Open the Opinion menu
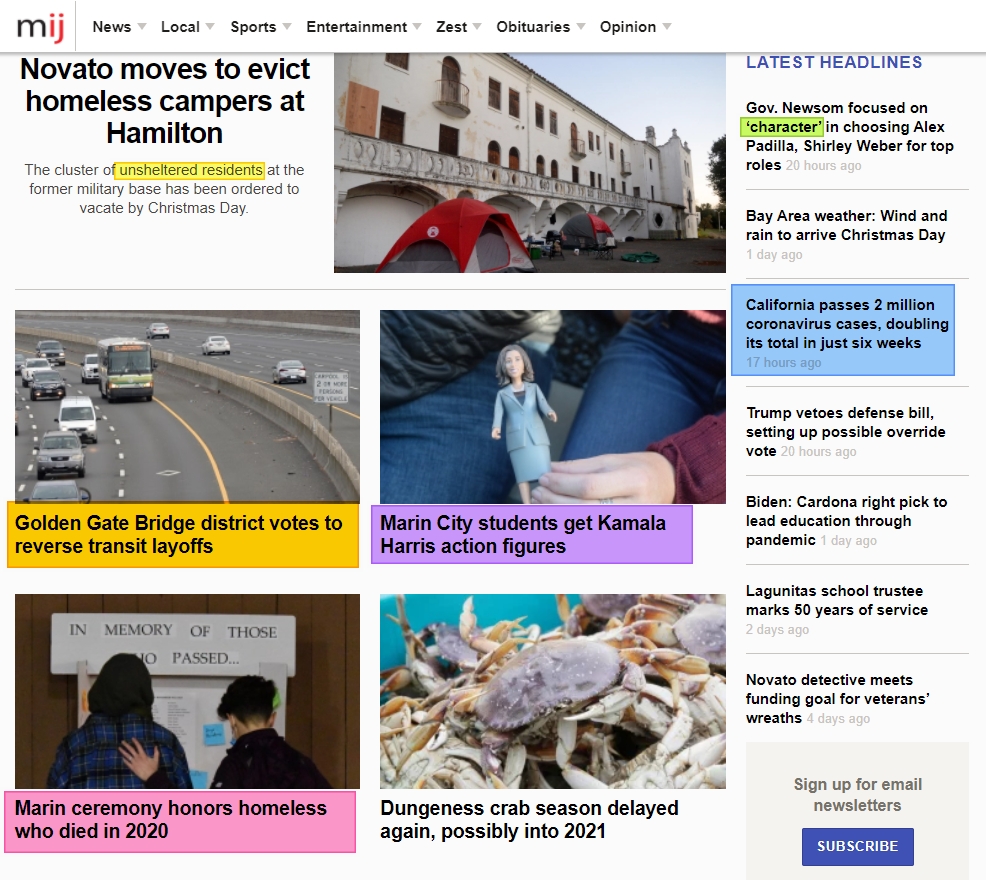This screenshot has width=986, height=880. 628,27
